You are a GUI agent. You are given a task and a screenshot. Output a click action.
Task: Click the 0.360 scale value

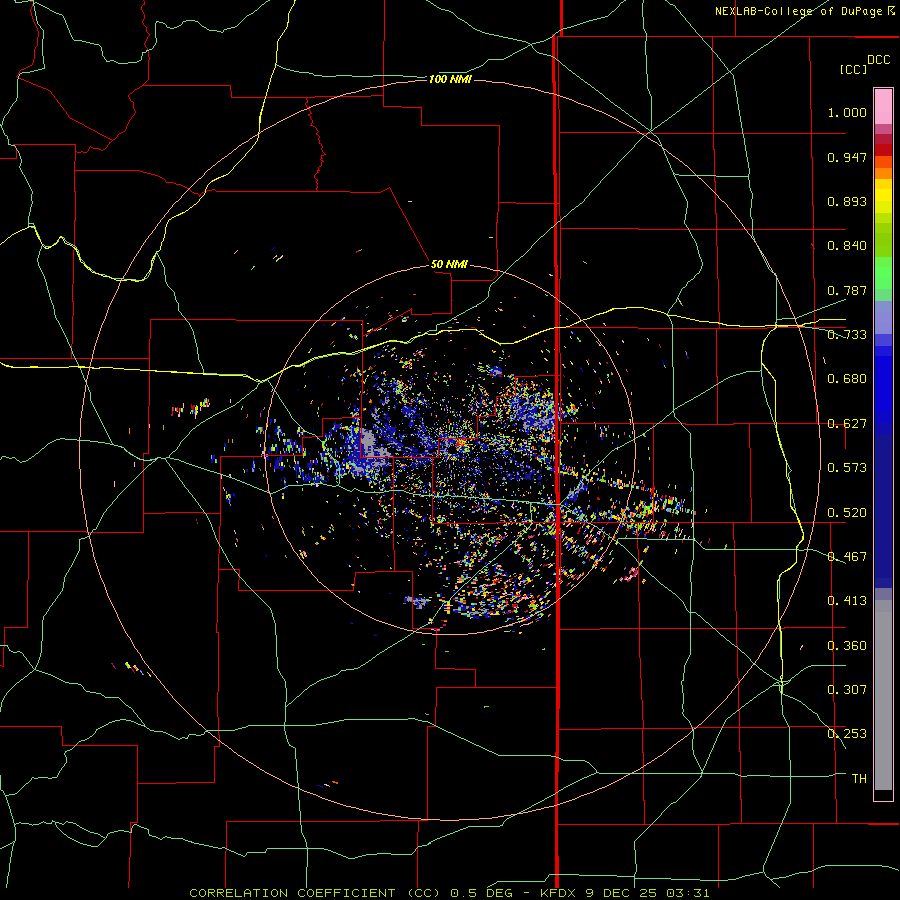coord(847,646)
